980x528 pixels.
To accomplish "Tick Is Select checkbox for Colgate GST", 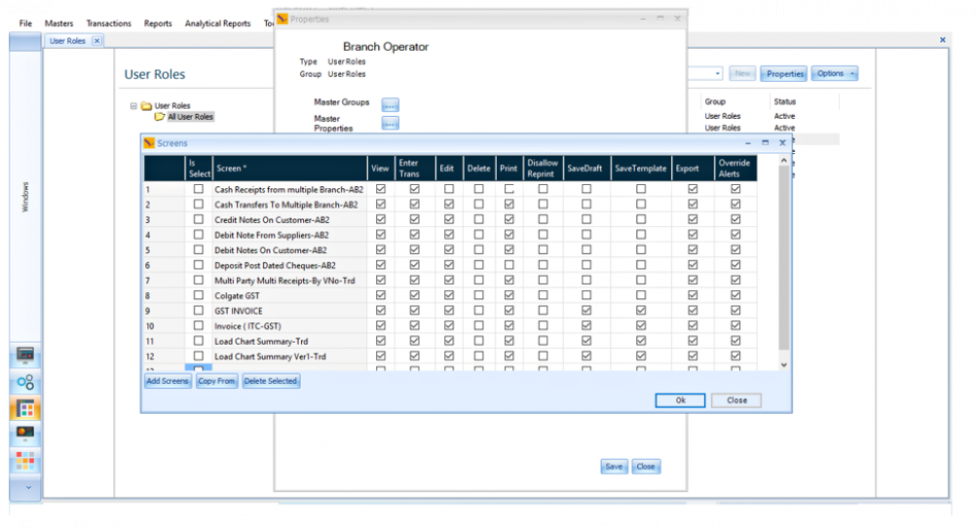I will [198, 296].
